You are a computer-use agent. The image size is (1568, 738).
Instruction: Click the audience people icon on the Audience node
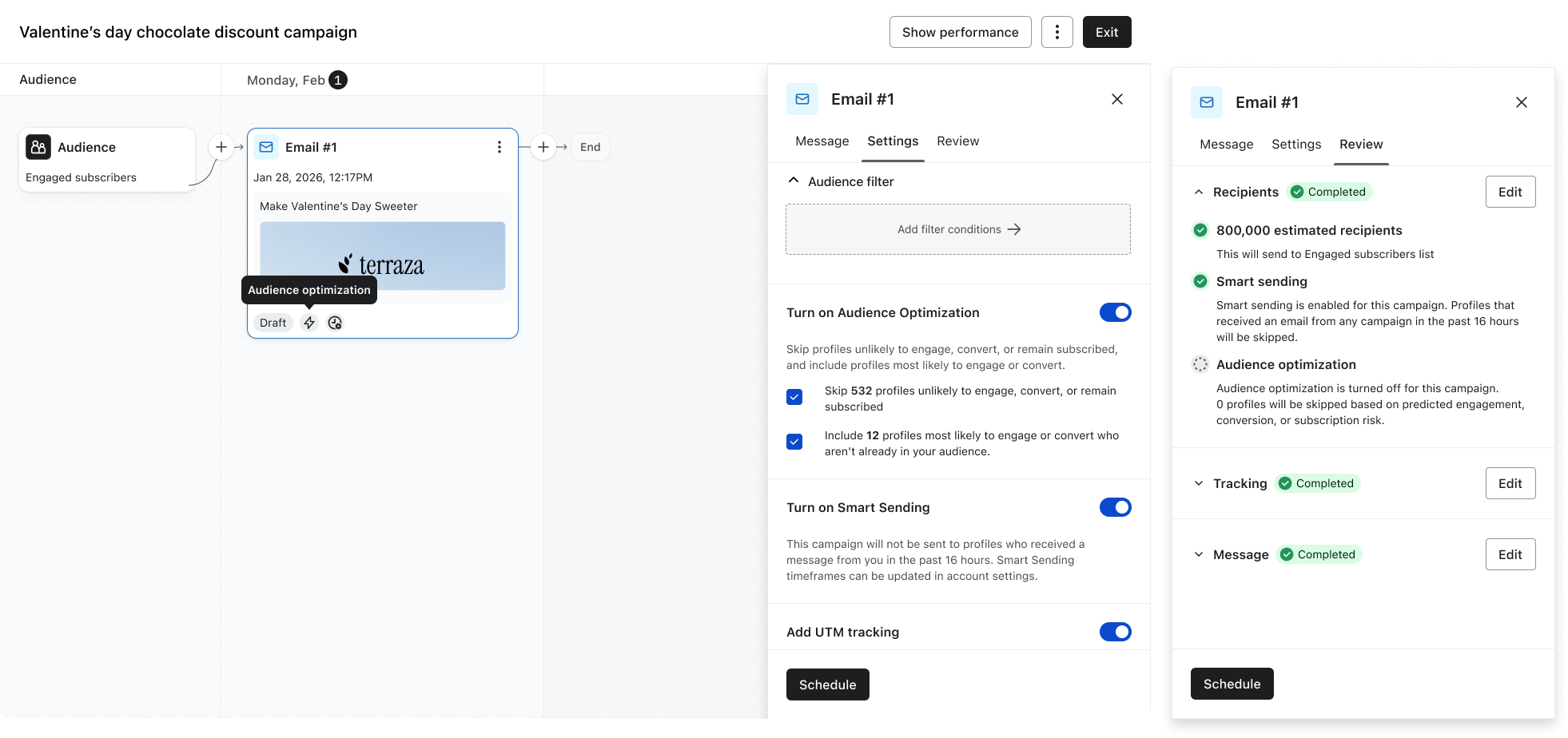38,147
